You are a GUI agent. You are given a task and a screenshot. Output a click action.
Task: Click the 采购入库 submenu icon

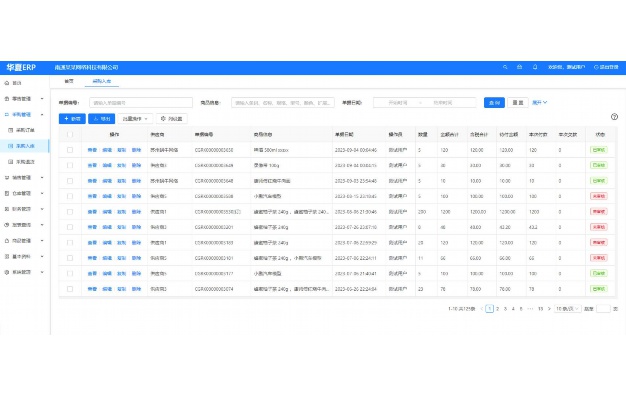[x=11, y=146]
